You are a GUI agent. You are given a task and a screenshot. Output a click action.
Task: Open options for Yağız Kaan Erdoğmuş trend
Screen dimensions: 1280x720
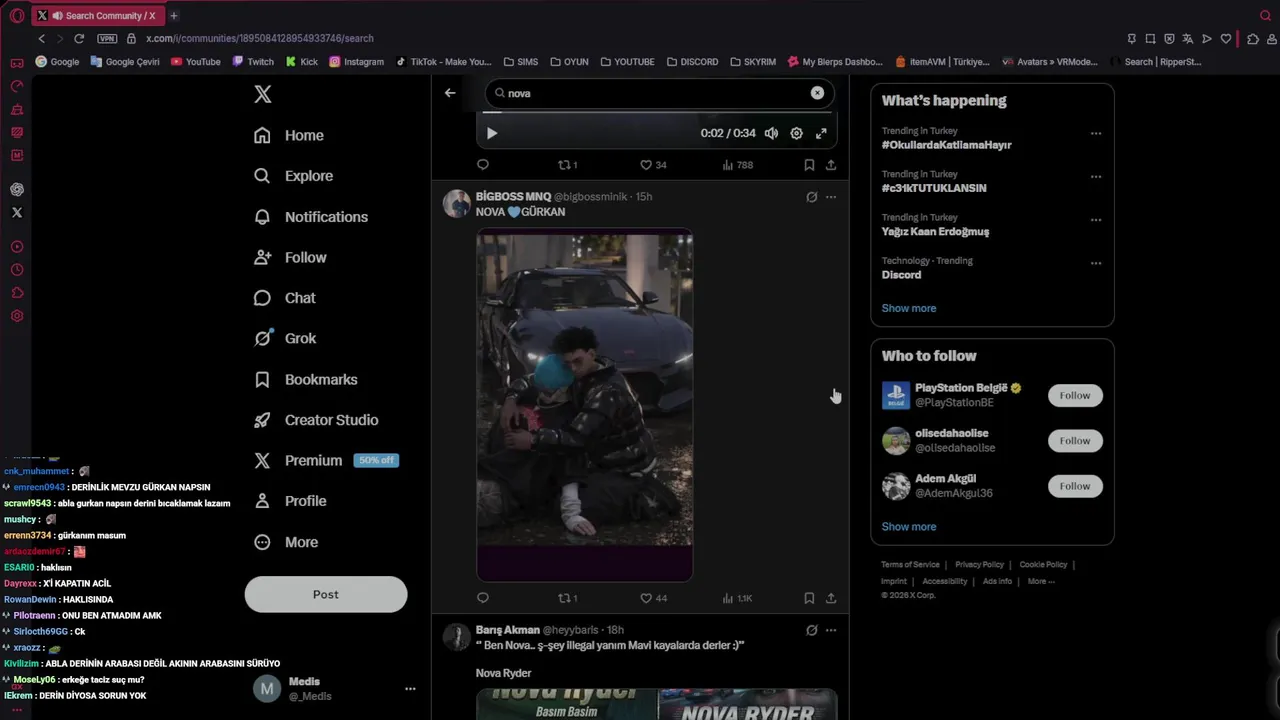point(1096,220)
